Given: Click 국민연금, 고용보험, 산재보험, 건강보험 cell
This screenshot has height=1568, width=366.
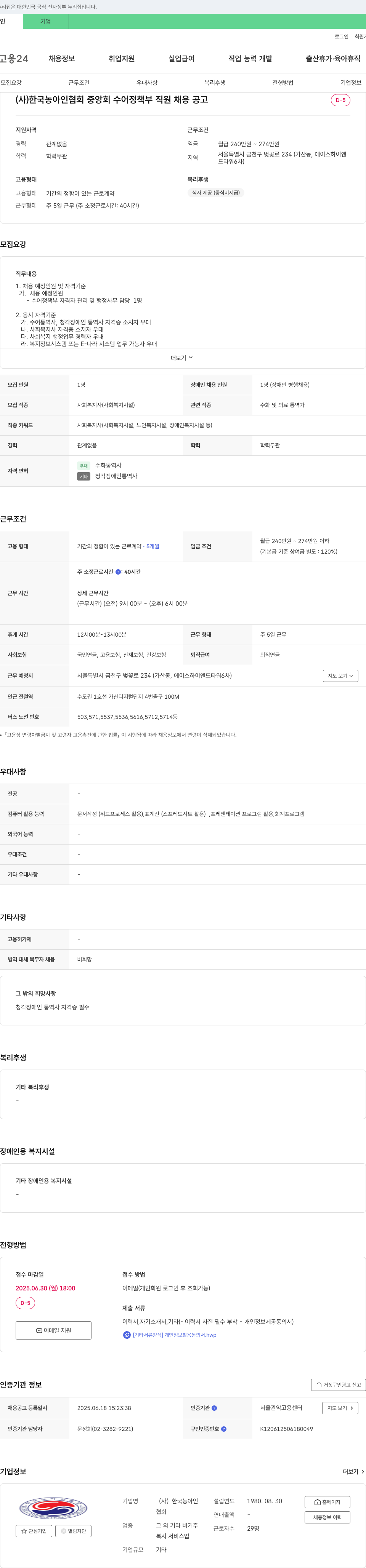Looking at the screenshot, I should click(121, 655).
